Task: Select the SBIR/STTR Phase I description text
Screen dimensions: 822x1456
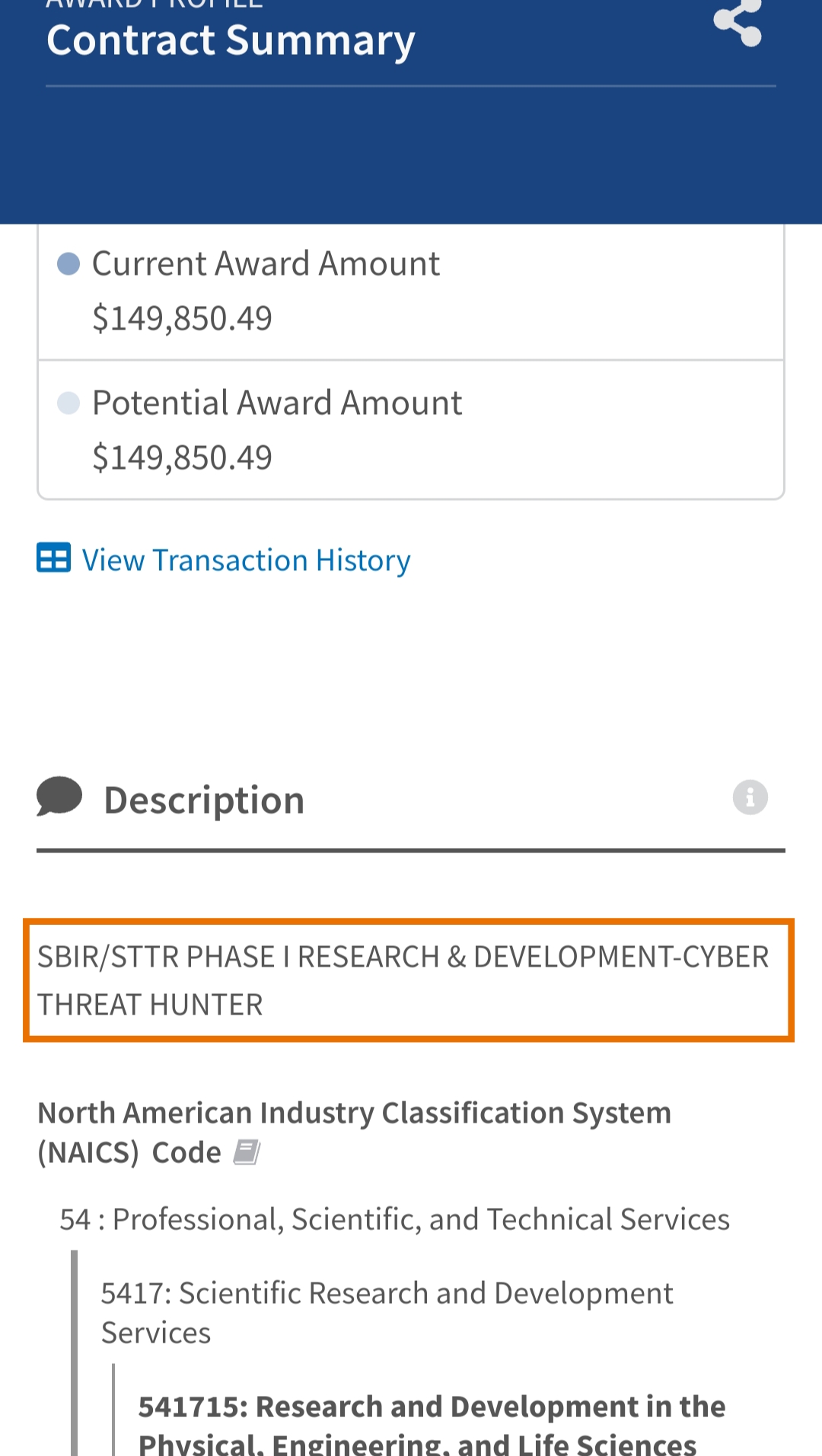Action: click(x=403, y=980)
